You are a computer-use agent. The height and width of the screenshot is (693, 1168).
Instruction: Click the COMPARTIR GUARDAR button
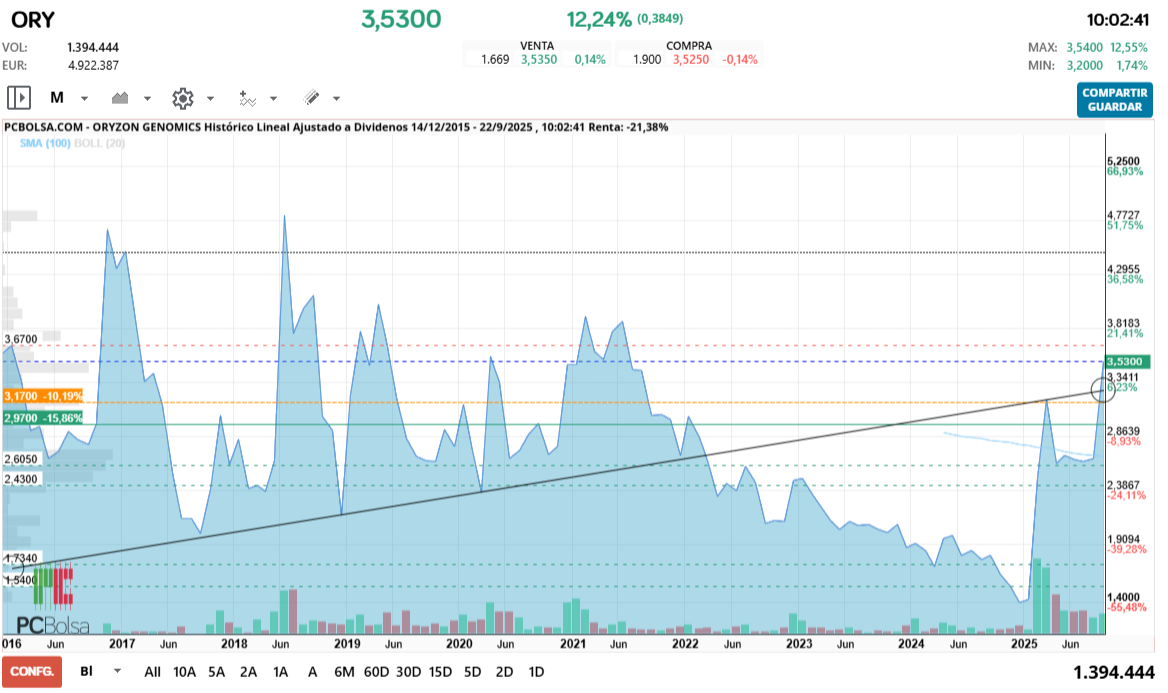pyautogui.click(x=1114, y=99)
